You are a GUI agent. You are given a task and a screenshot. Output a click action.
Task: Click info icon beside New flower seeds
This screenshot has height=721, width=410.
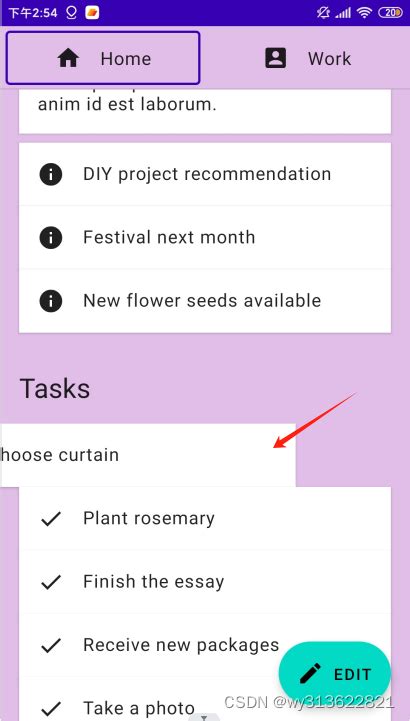[x=51, y=301]
